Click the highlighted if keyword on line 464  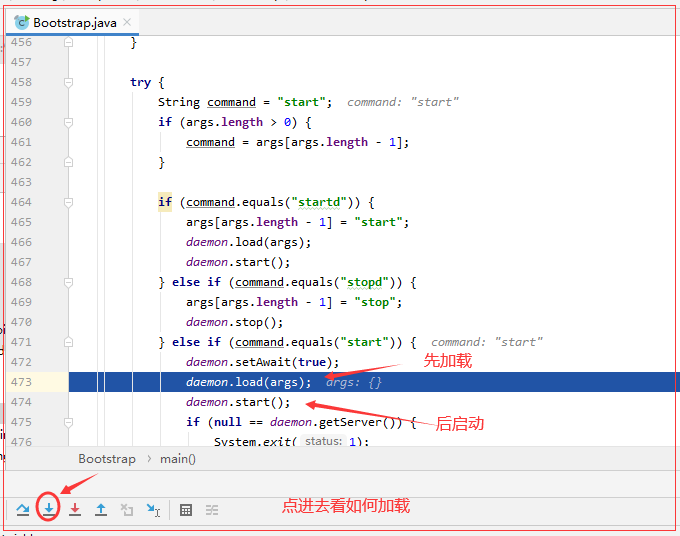point(165,202)
